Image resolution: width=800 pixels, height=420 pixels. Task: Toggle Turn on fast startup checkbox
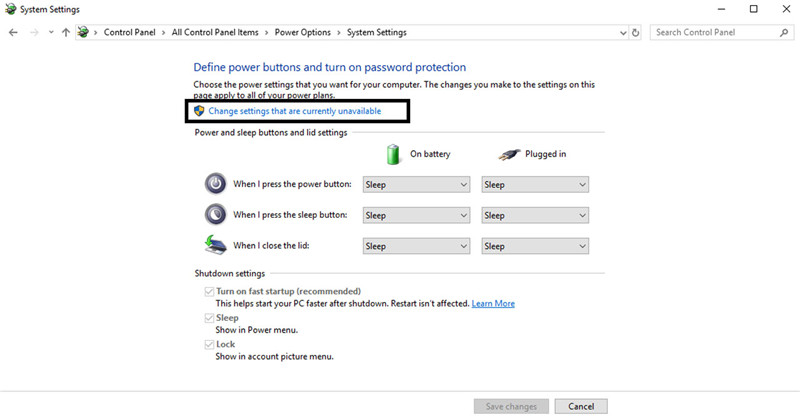207,291
